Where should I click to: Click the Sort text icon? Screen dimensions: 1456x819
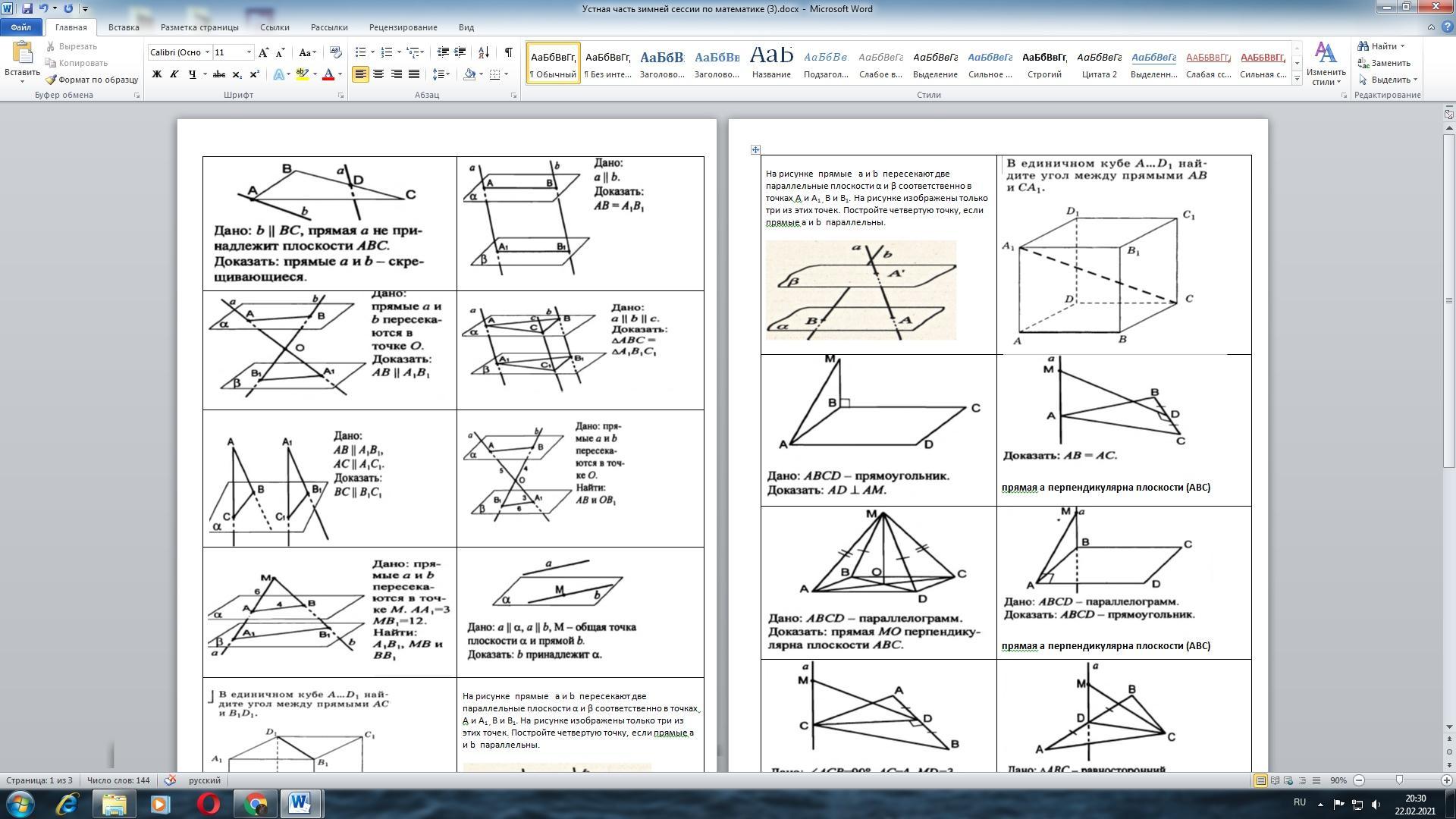[x=484, y=52]
